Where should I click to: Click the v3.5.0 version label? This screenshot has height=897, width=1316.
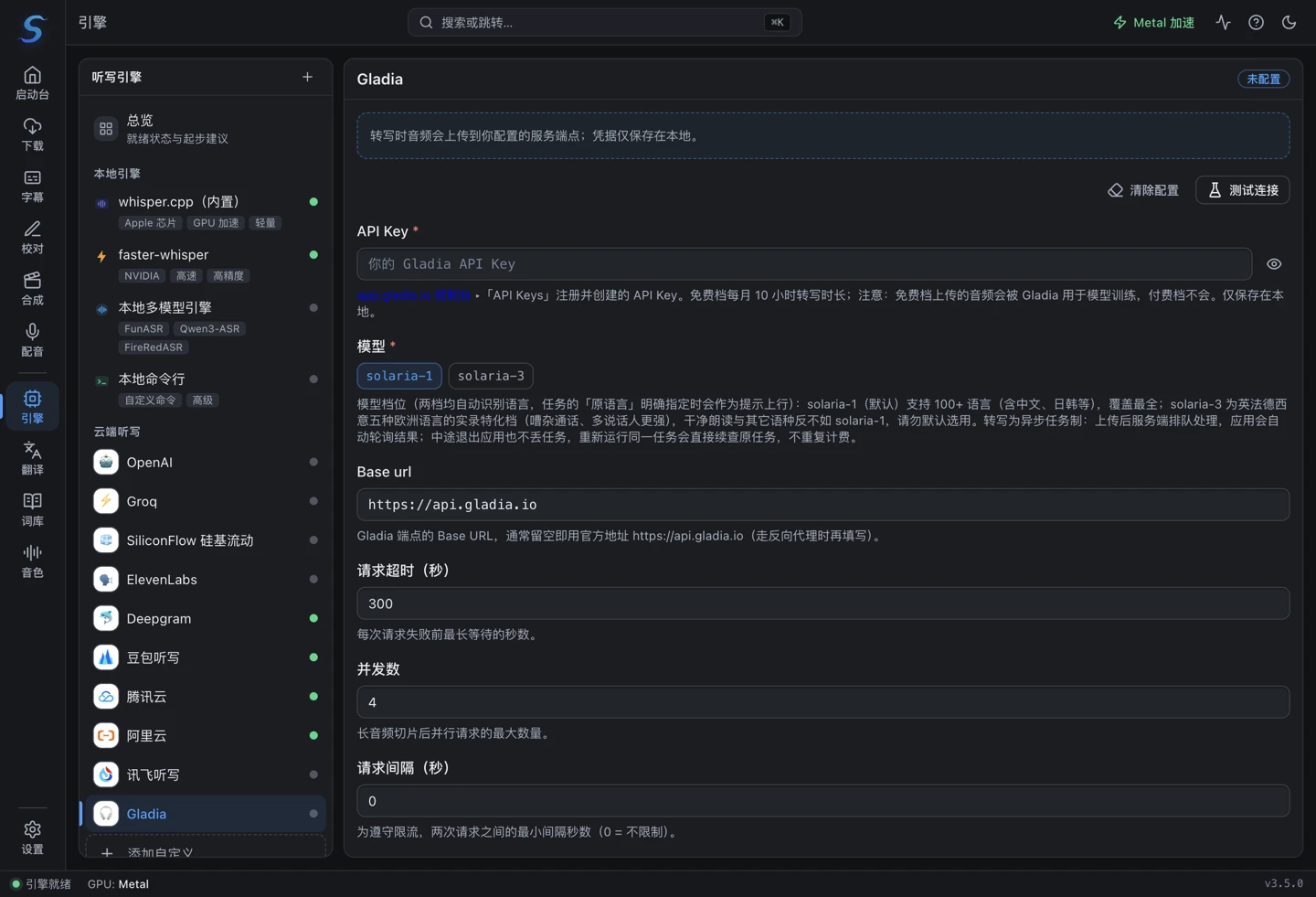[x=1283, y=883]
